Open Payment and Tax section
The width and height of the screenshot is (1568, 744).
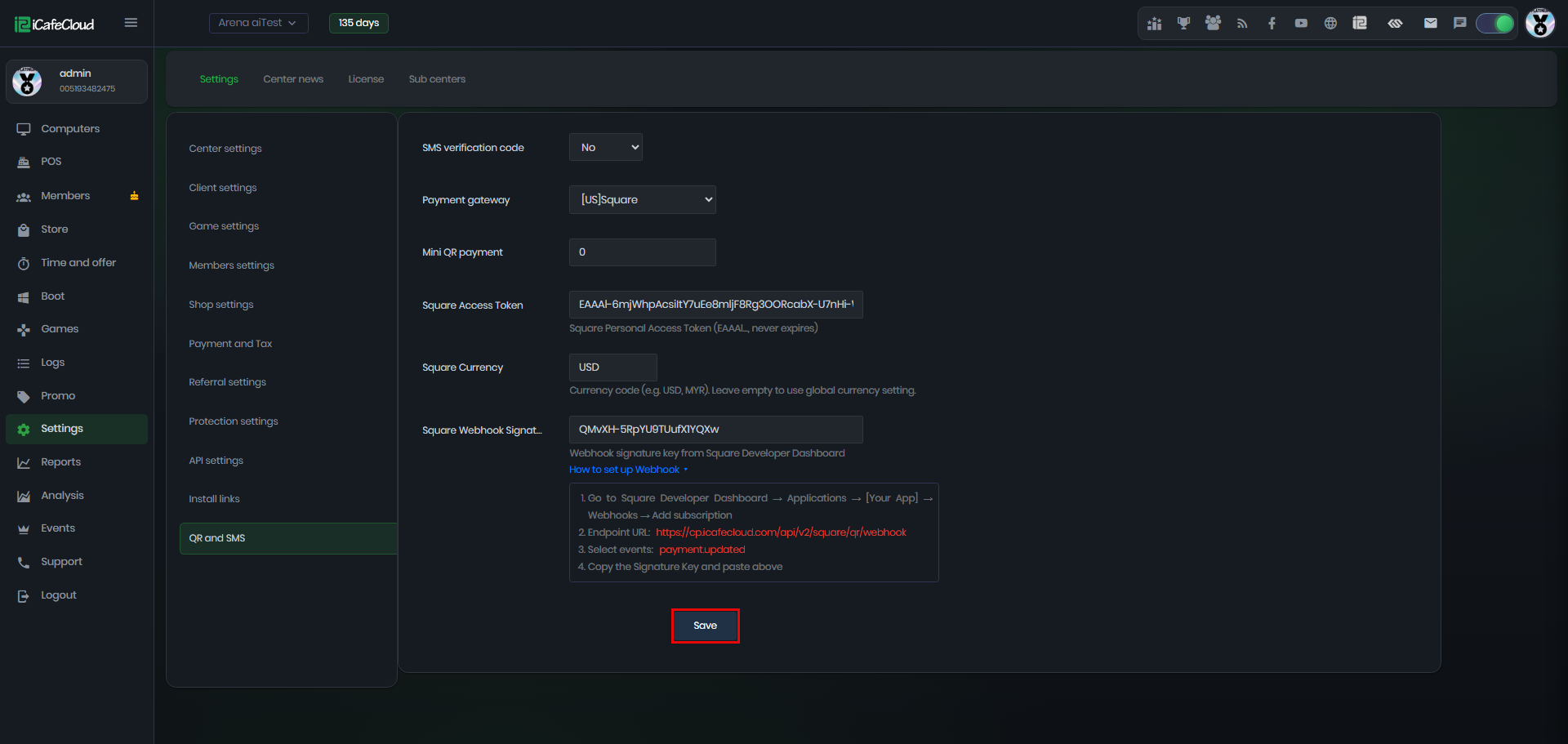point(230,344)
